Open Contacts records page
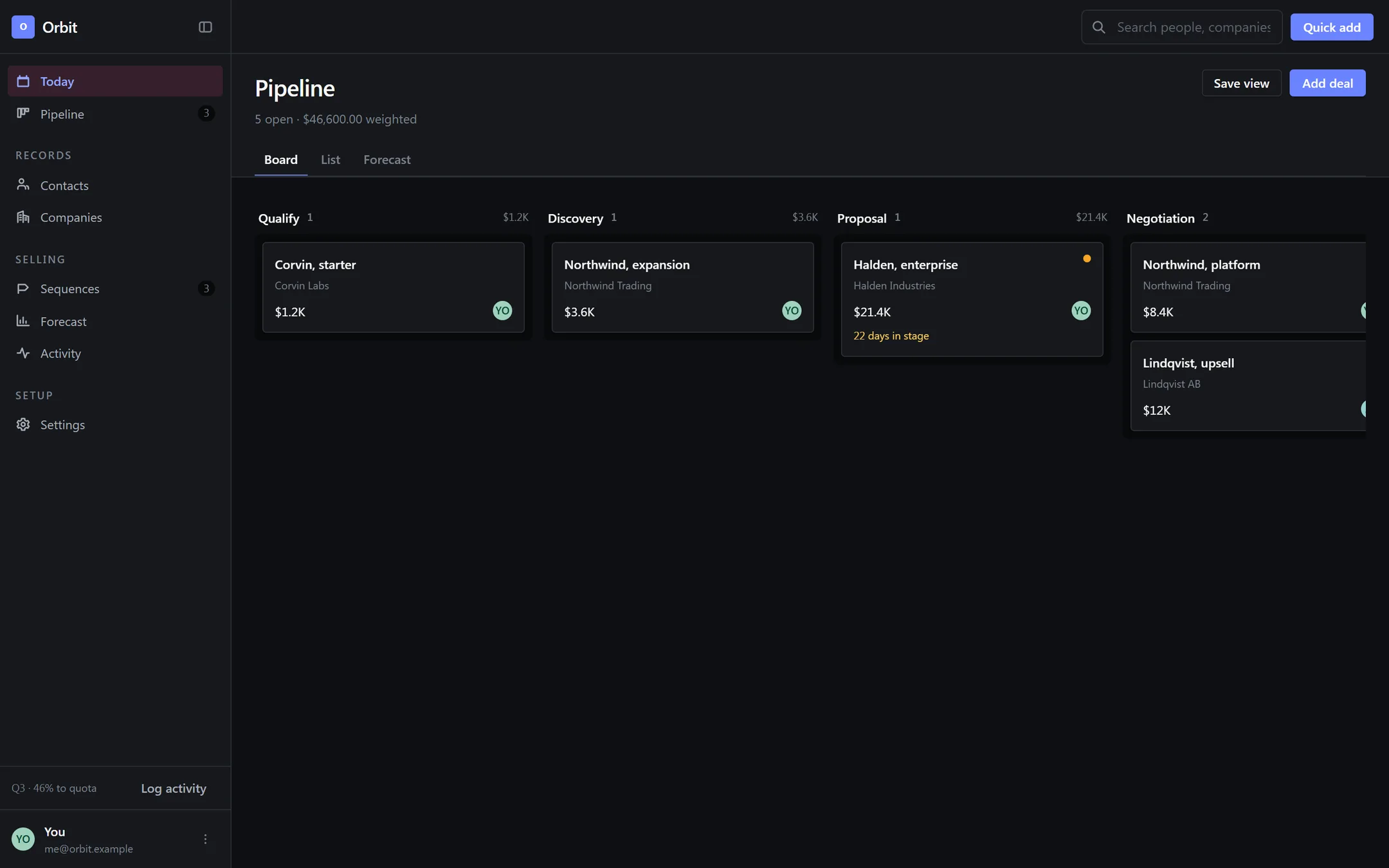The image size is (1389, 868). point(115,185)
